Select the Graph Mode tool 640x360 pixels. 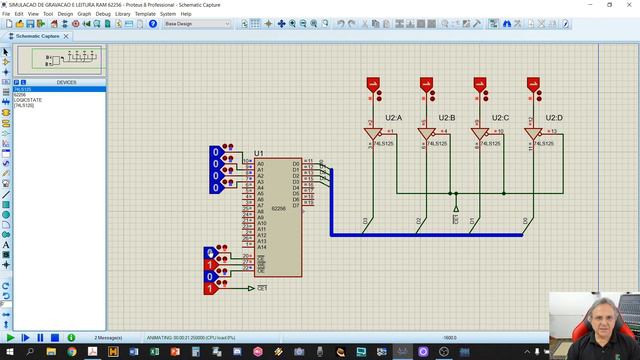tap(6, 143)
